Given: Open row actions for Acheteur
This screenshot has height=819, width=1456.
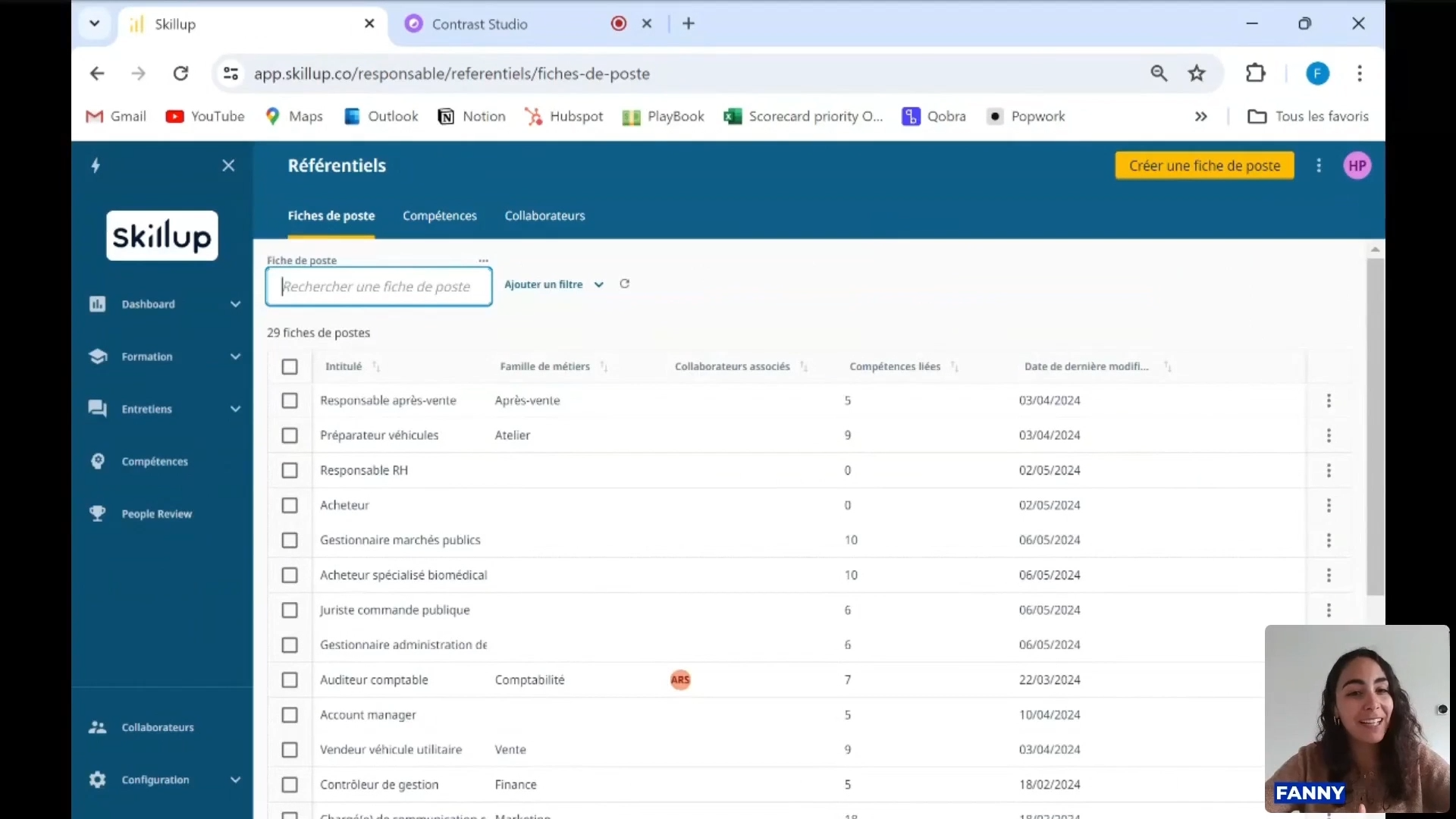Looking at the screenshot, I should pyautogui.click(x=1329, y=505).
